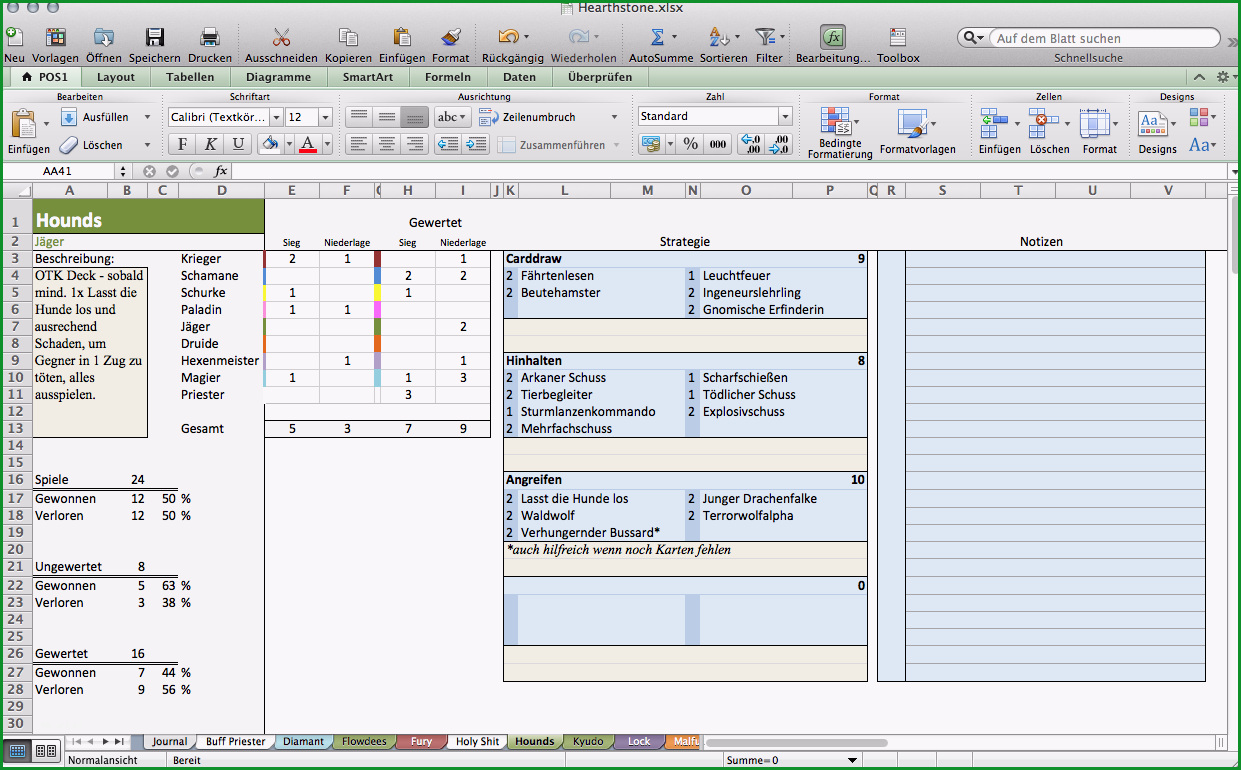Toggle right text alignment
Viewport: 1241px width, 770px height.
(414, 144)
